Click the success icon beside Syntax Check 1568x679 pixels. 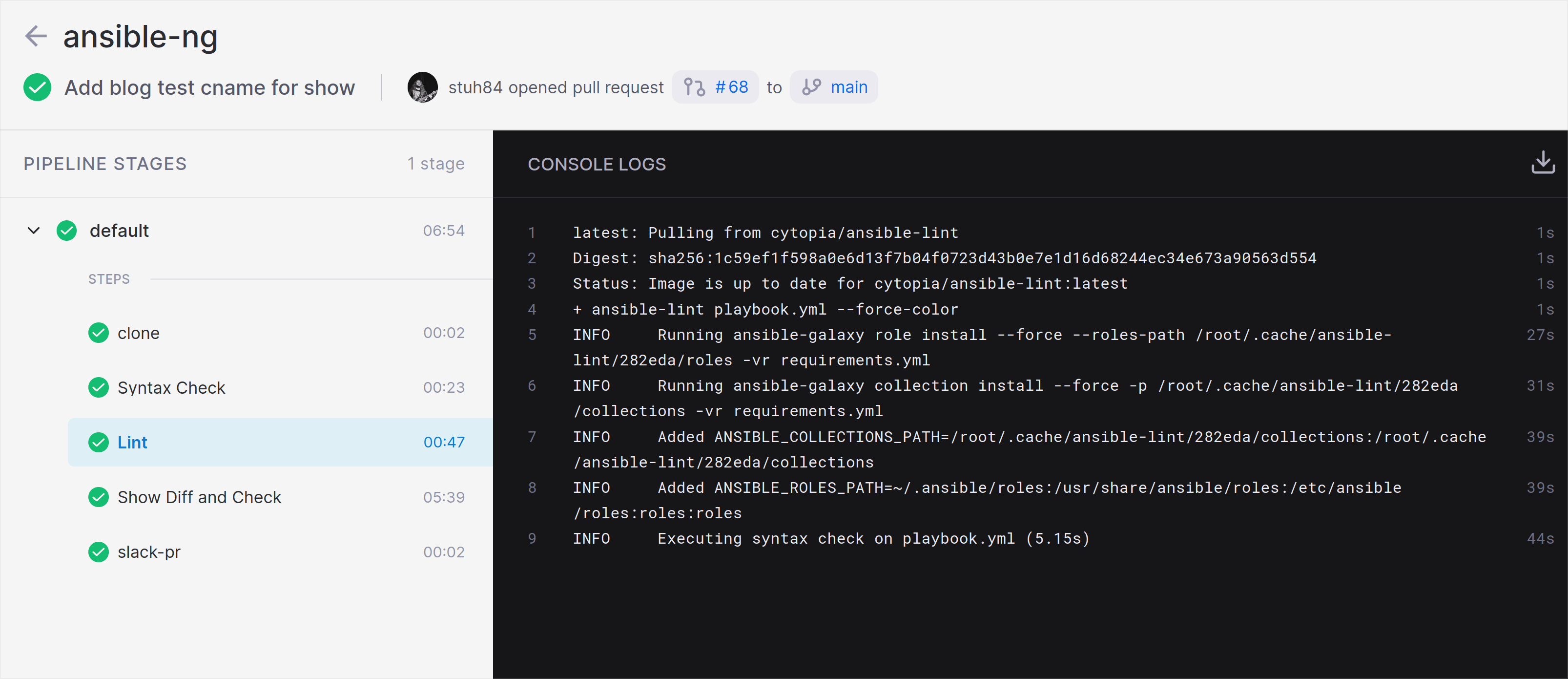pos(98,387)
